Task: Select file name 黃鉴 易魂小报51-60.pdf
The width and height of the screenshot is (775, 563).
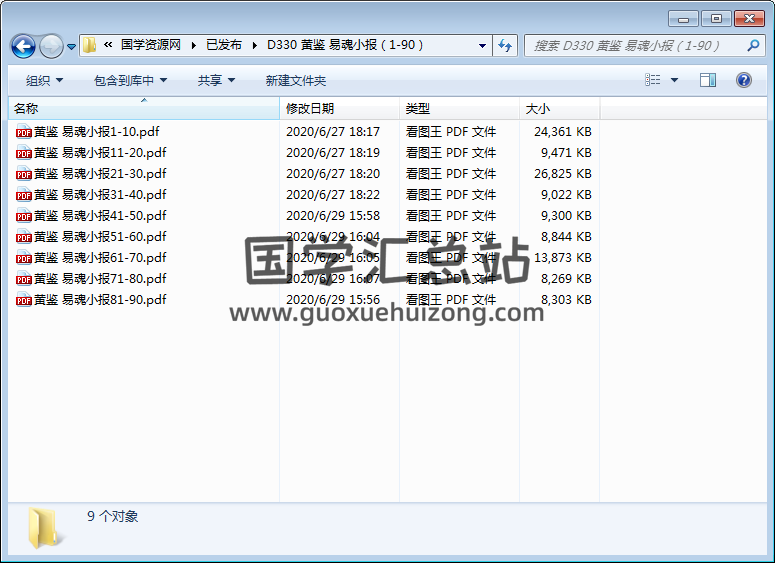Action: 100,236
